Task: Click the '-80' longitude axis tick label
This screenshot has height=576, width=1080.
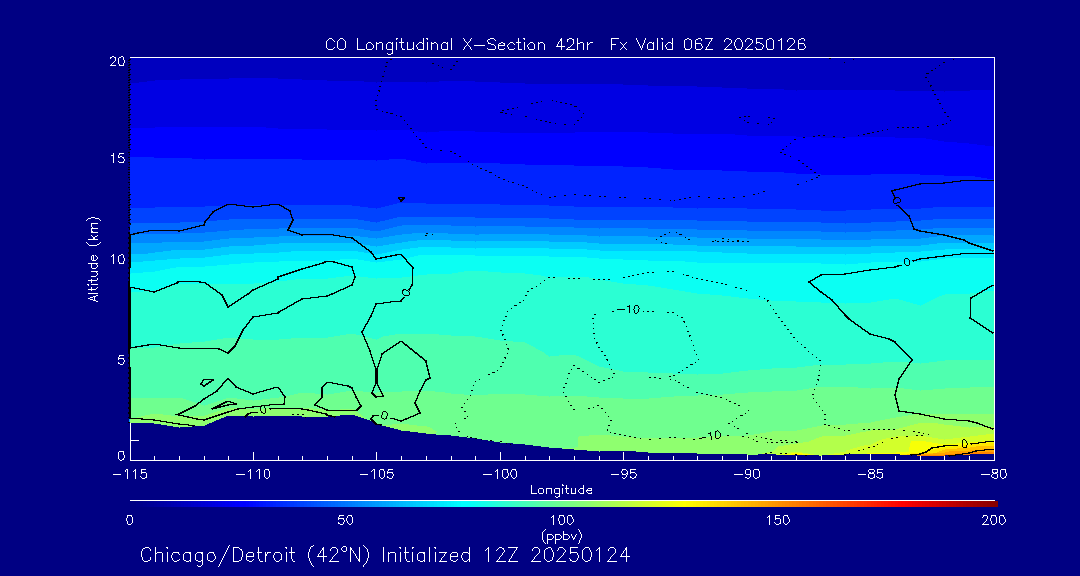Action: click(x=994, y=475)
